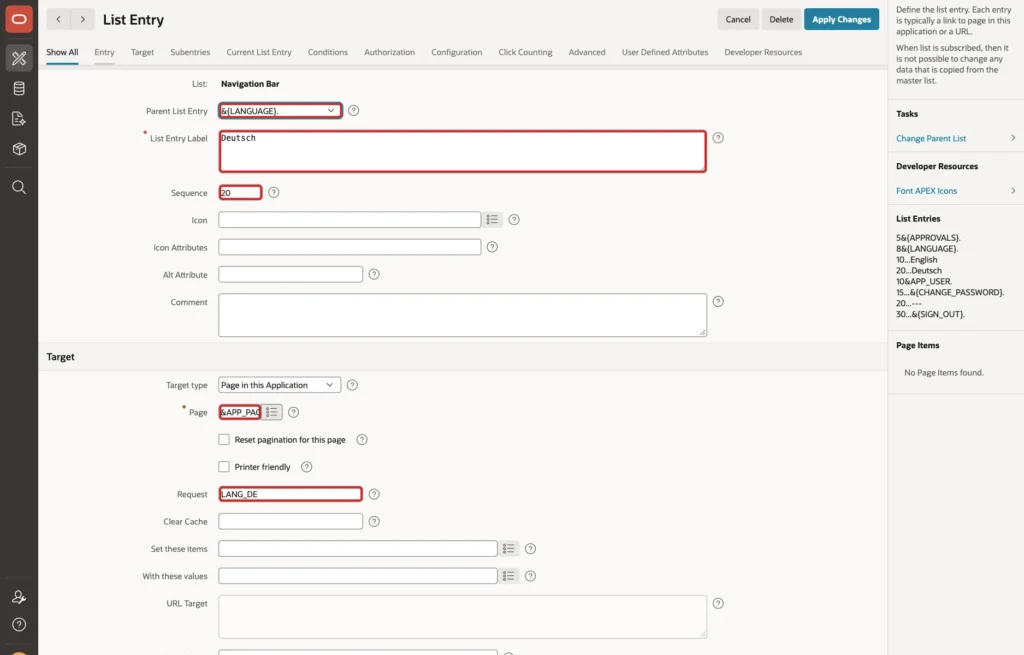Open the Administration user icon
The width and height of the screenshot is (1024, 655).
click(x=19, y=597)
